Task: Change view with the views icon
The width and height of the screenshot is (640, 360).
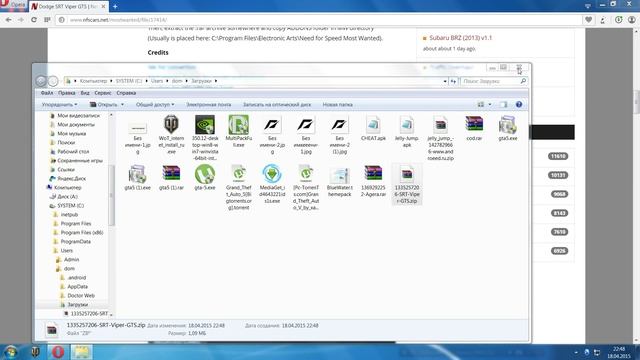Action: pos(481,104)
